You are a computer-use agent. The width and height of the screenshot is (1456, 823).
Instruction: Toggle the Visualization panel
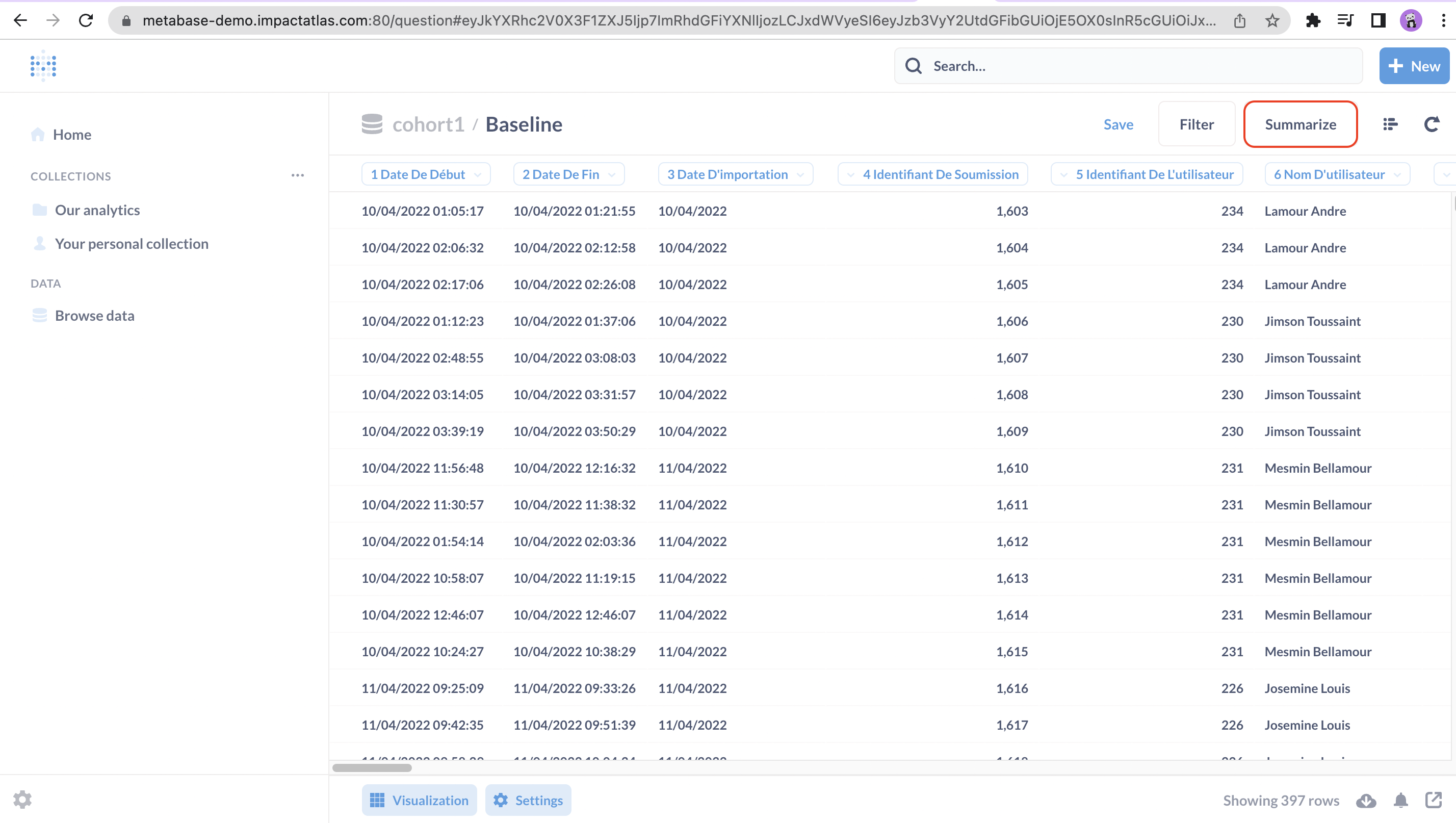pos(420,800)
